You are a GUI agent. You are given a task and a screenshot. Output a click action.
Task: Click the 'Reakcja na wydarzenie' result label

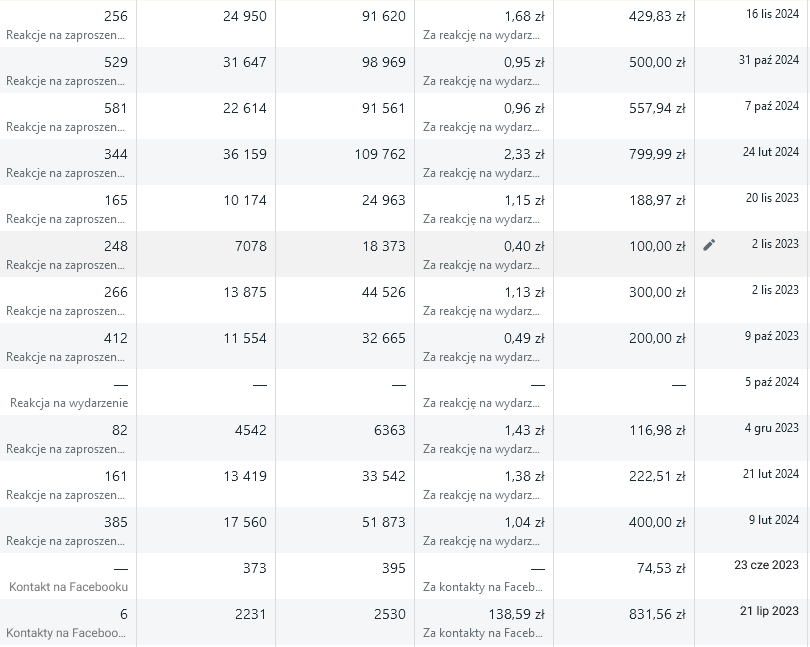[69, 403]
